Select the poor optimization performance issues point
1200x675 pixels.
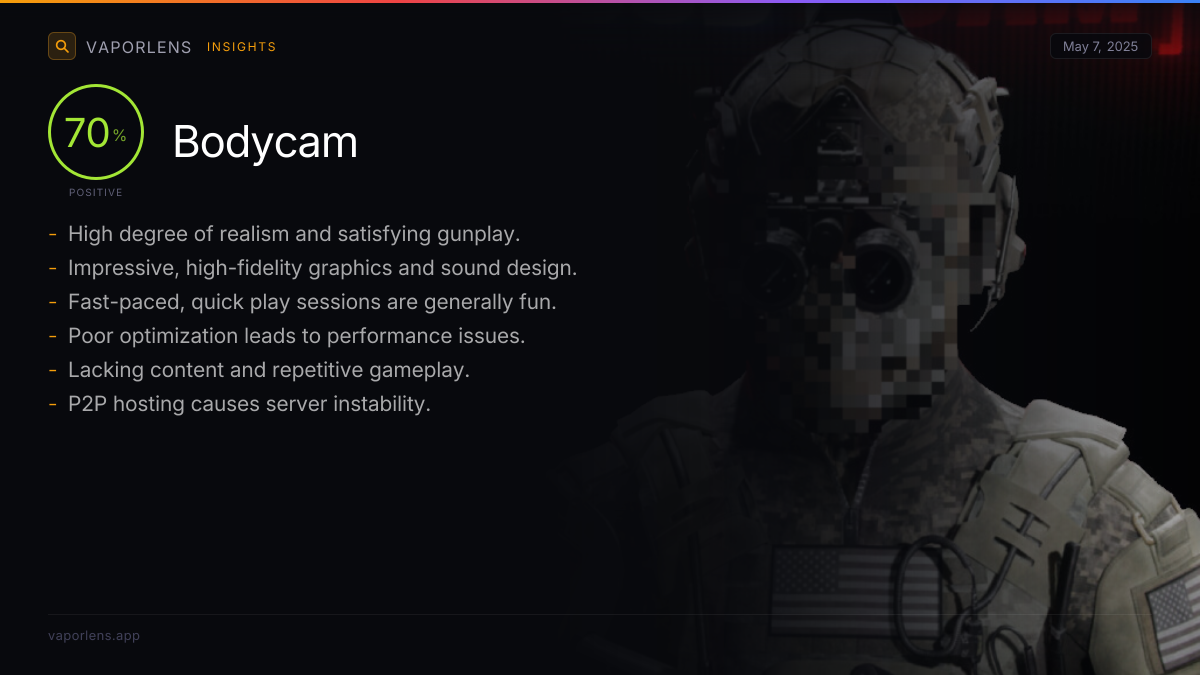tap(296, 336)
